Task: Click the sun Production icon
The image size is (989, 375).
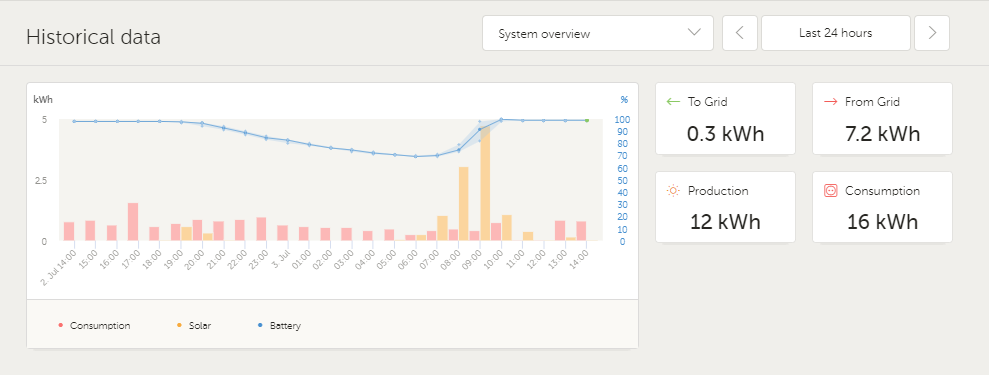Action: 674,190
